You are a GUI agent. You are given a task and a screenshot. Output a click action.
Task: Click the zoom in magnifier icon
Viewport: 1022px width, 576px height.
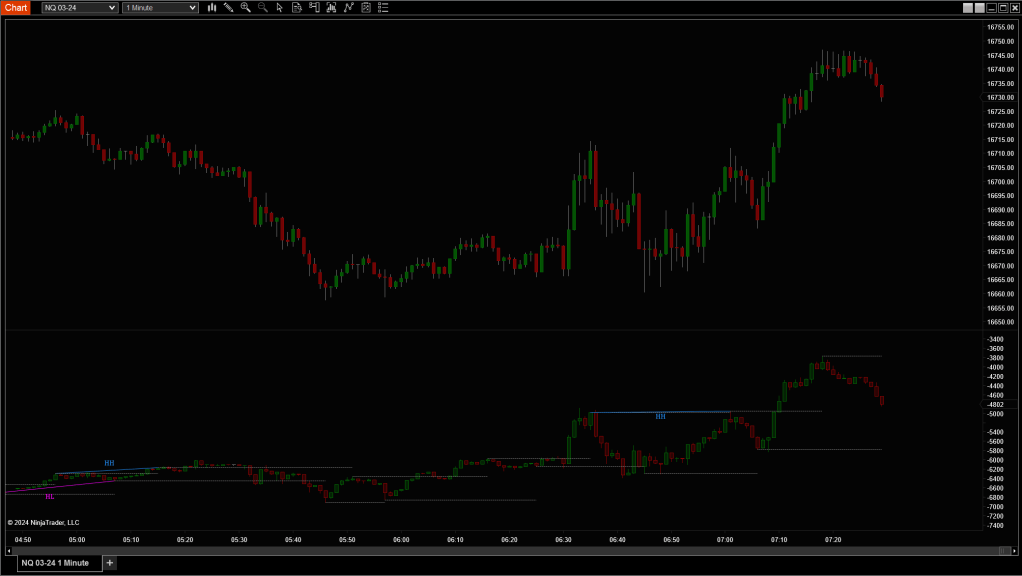click(245, 7)
